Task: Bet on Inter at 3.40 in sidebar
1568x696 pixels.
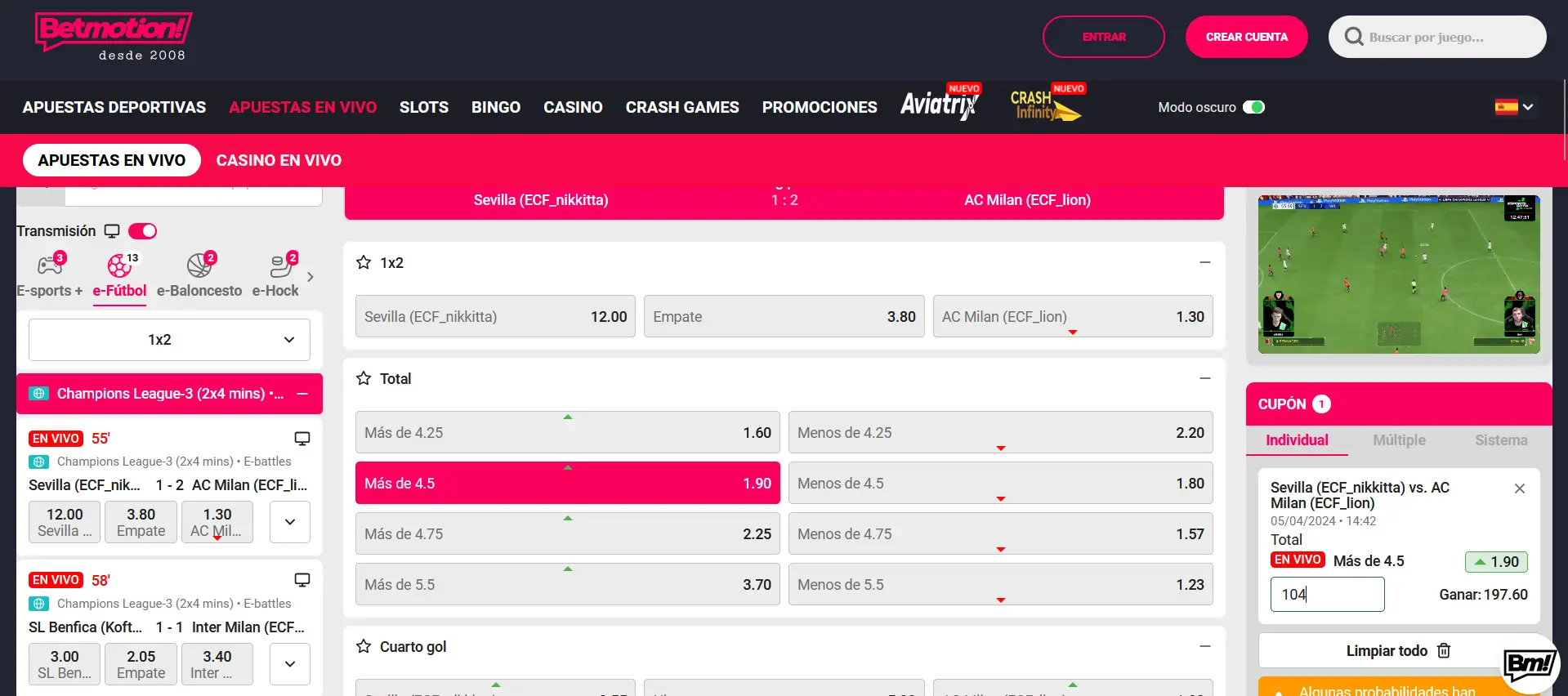Action: (x=217, y=664)
